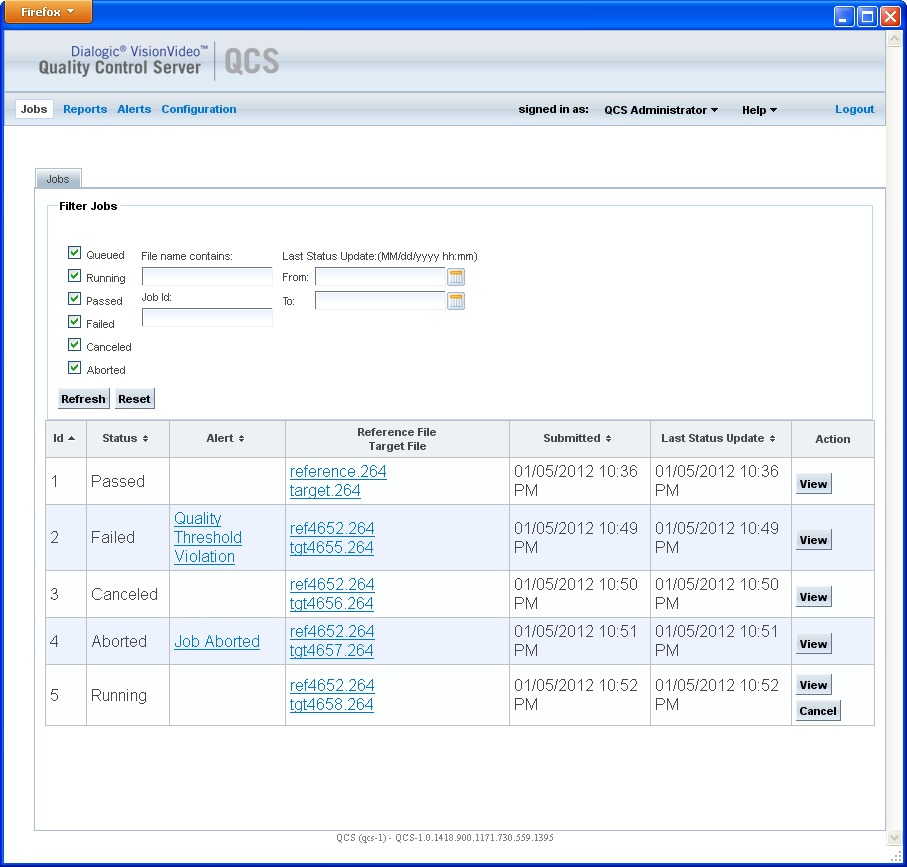Open the Firefox application menu
Screen dimensions: 907x867
(49, 12)
